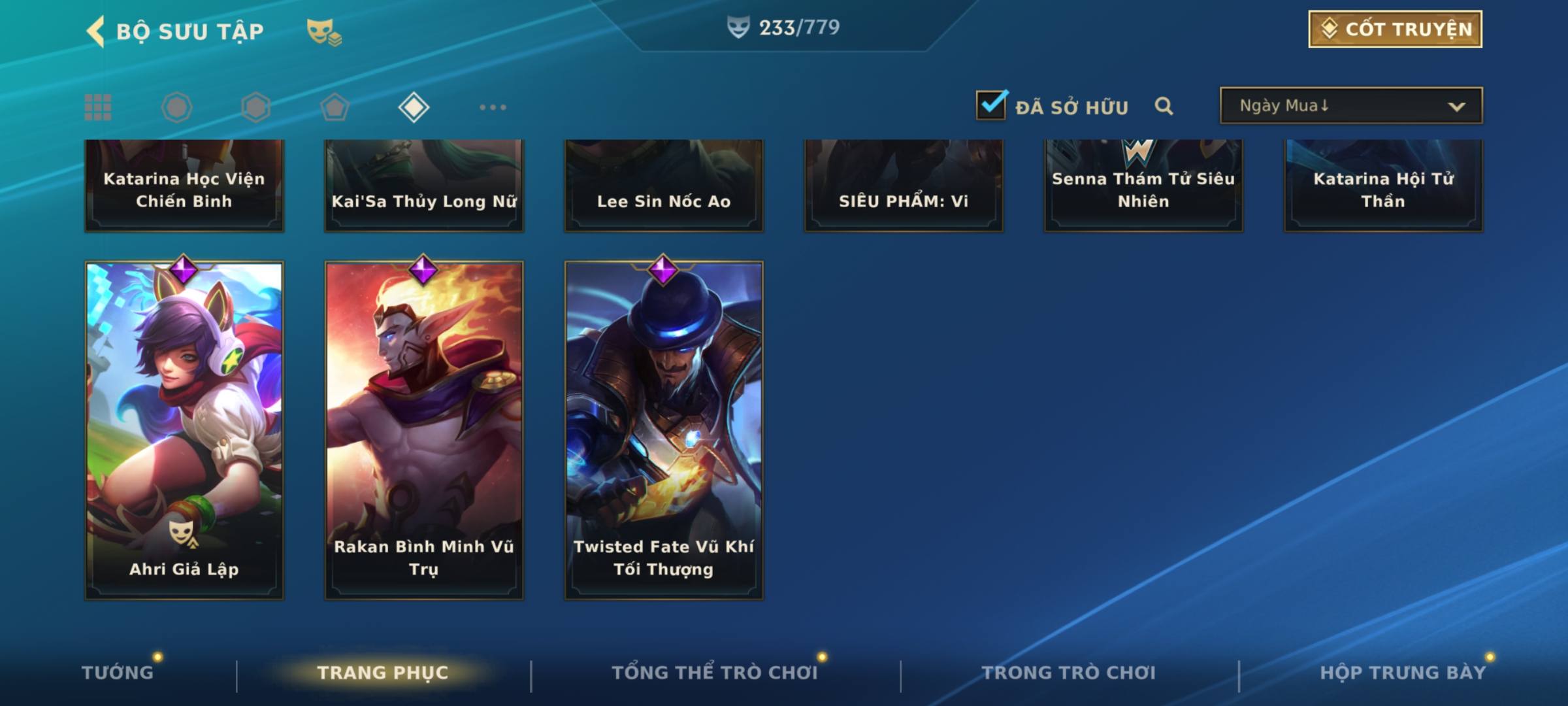This screenshot has height=706, width=1568.
Task: Open the Ngày Mua sort dropdown
Action: [x=1351, y=105]
